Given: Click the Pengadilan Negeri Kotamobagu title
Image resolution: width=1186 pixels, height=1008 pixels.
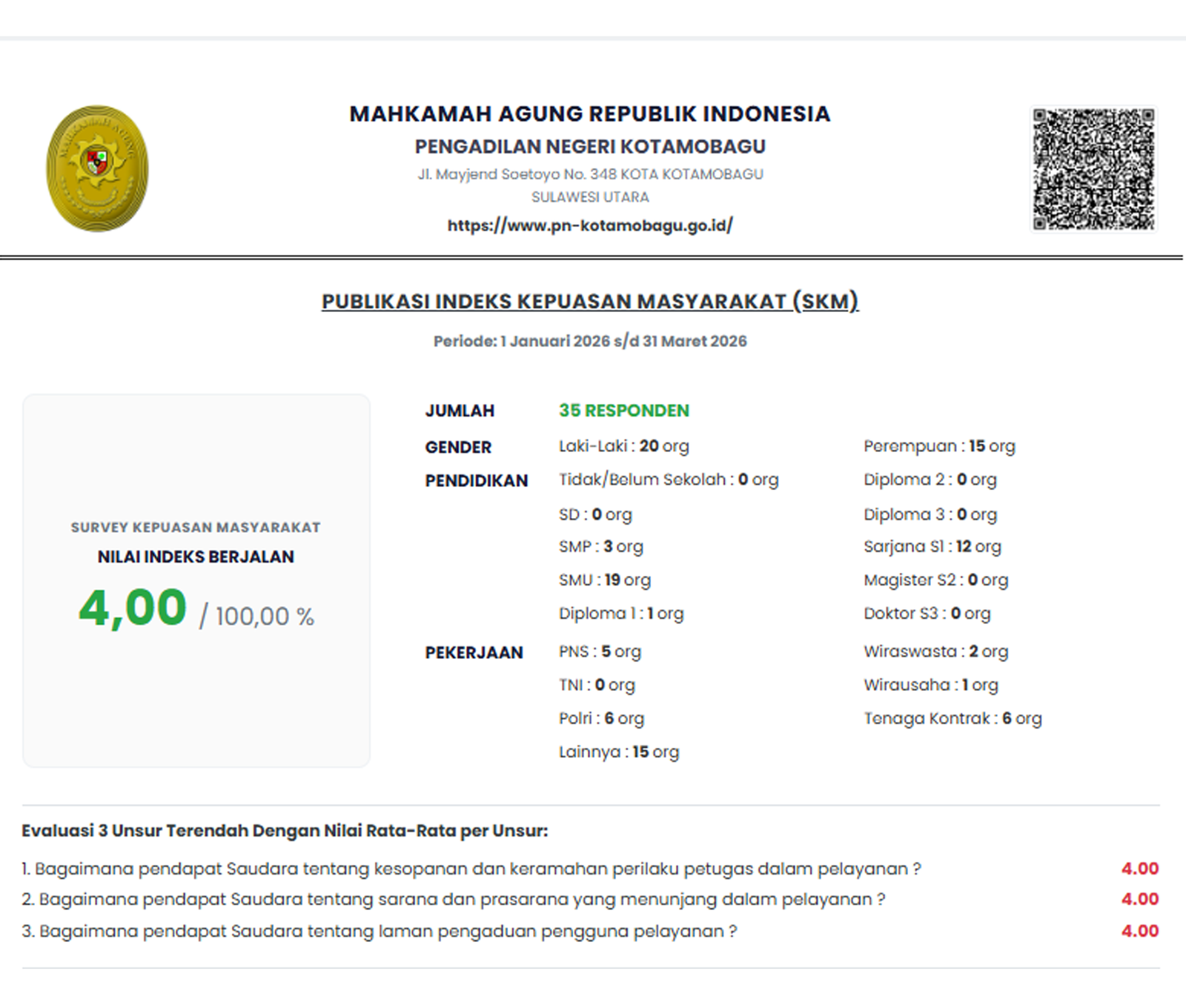Looking at the screenshot, I should click(x=590, y=147).
